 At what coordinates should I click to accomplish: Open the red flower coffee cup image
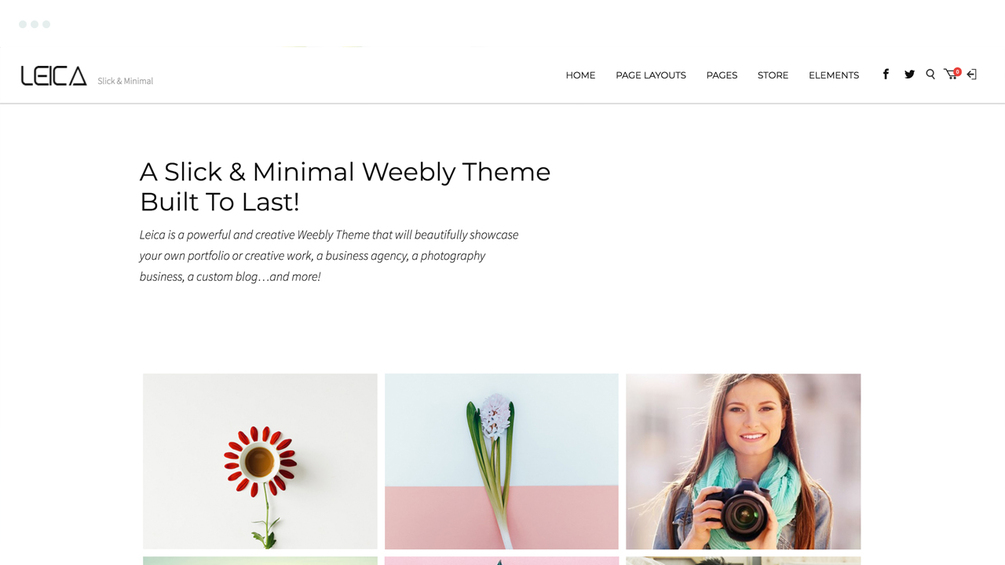pyautogui.click(x=260, y=461)
